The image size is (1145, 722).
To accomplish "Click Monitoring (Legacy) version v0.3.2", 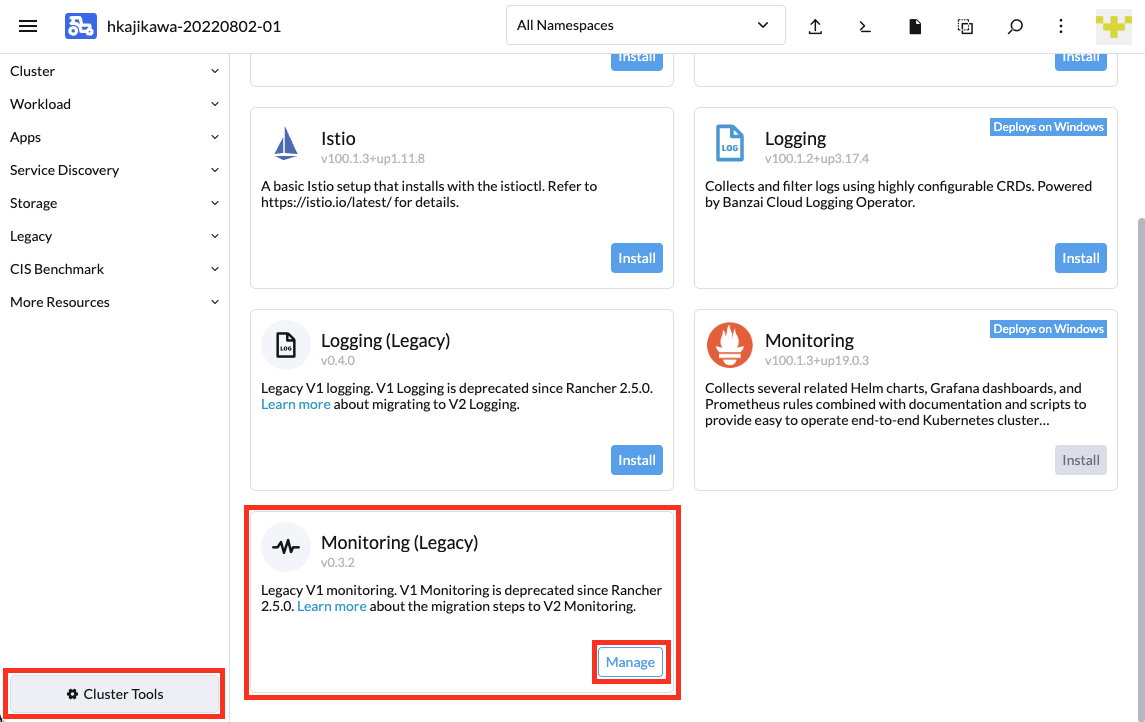I will (337, 563).
